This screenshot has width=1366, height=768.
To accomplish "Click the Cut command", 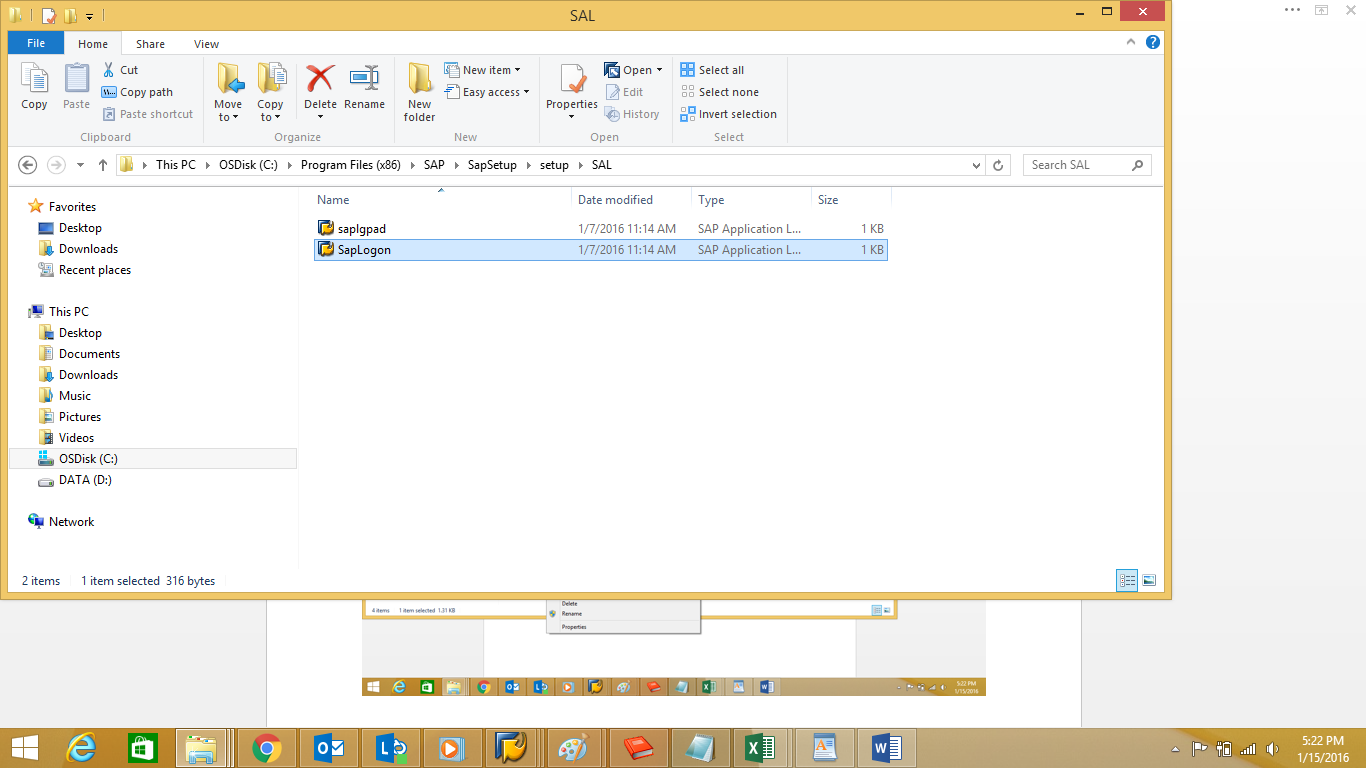I will pyautogui.click(x=121, y=70).
